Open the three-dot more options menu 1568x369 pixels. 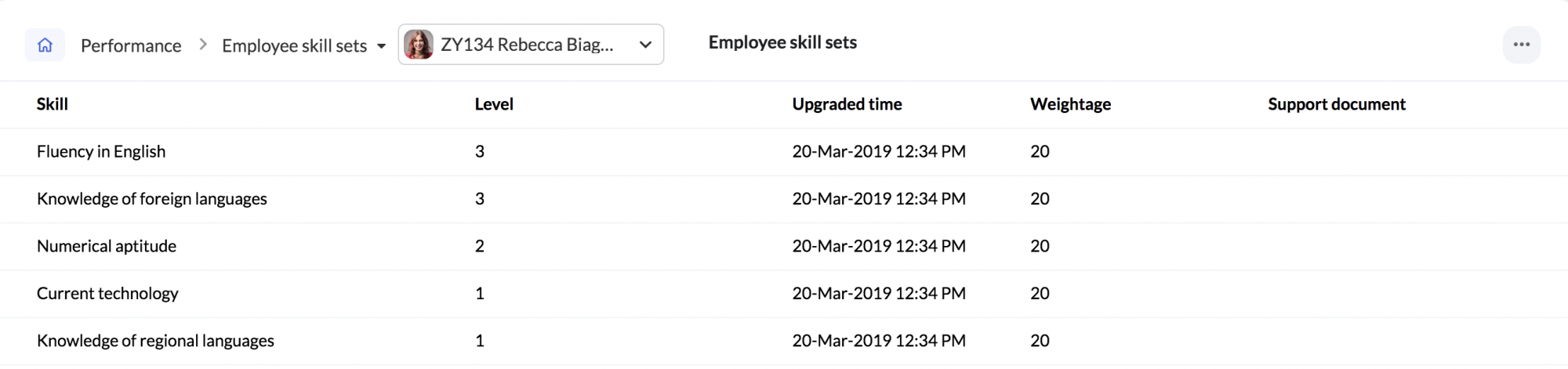[1522, 45]
